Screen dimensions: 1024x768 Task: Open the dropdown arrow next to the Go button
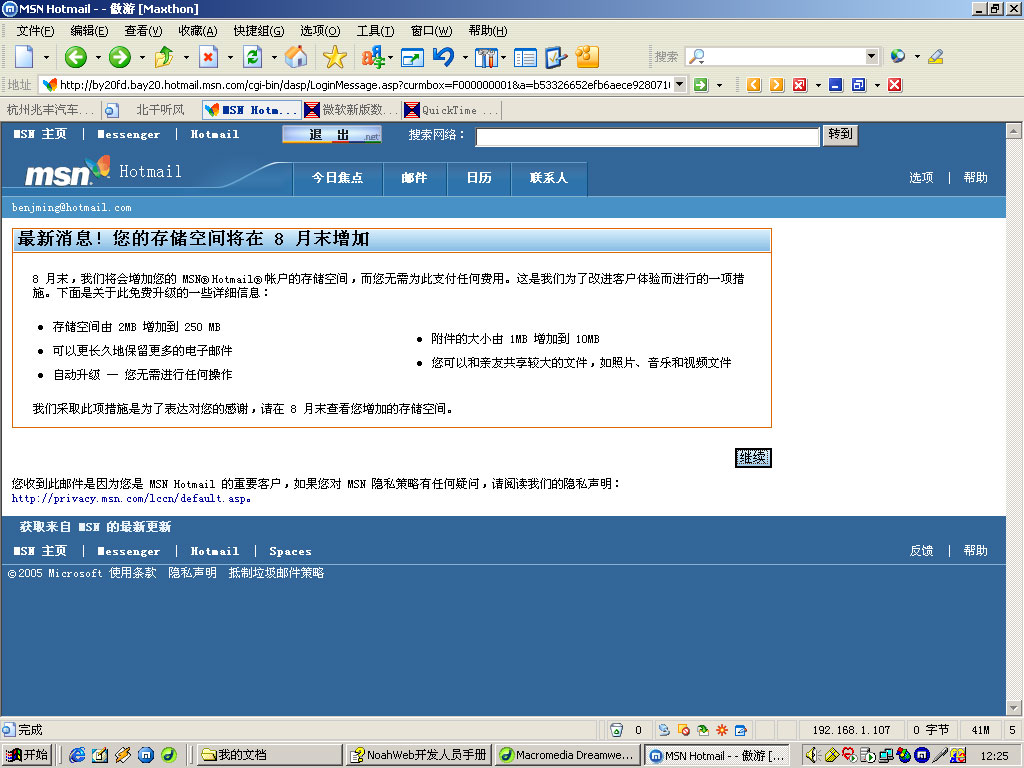click(x=719, y=85)
